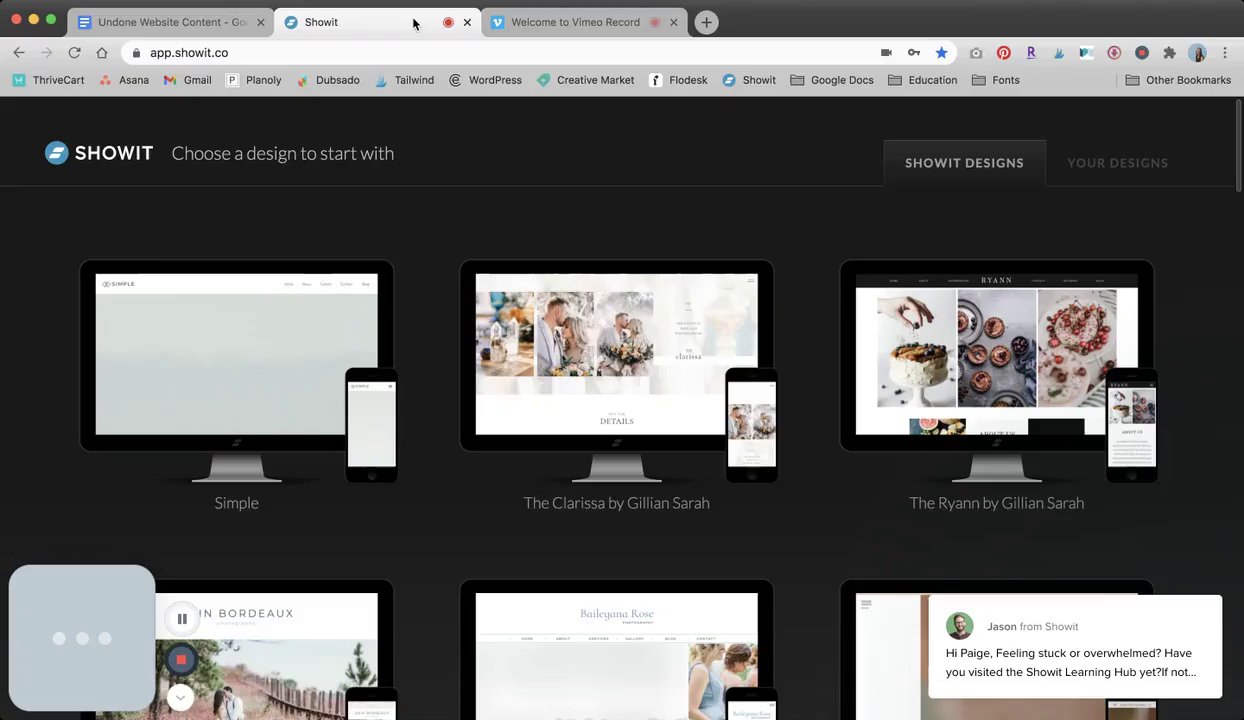Viewport: 1244px width, 720px height.
Task: Click 'The Clarissa by Gillian Sarah' title
Action: (616, 503)
